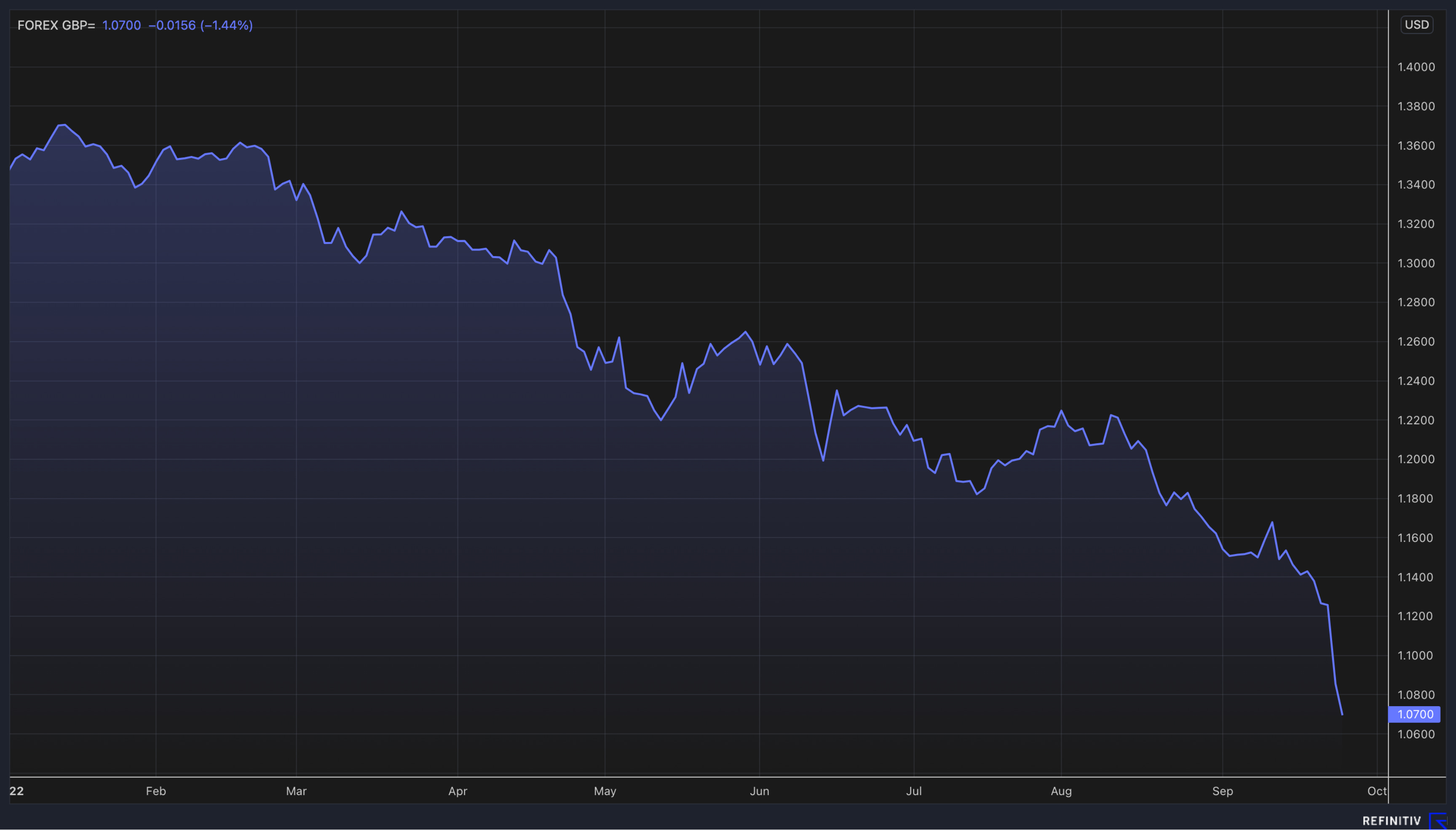Click the final data point of the price line
Screen dimensions: 1456x830
pyautogui.click(x=1342, y=714)
